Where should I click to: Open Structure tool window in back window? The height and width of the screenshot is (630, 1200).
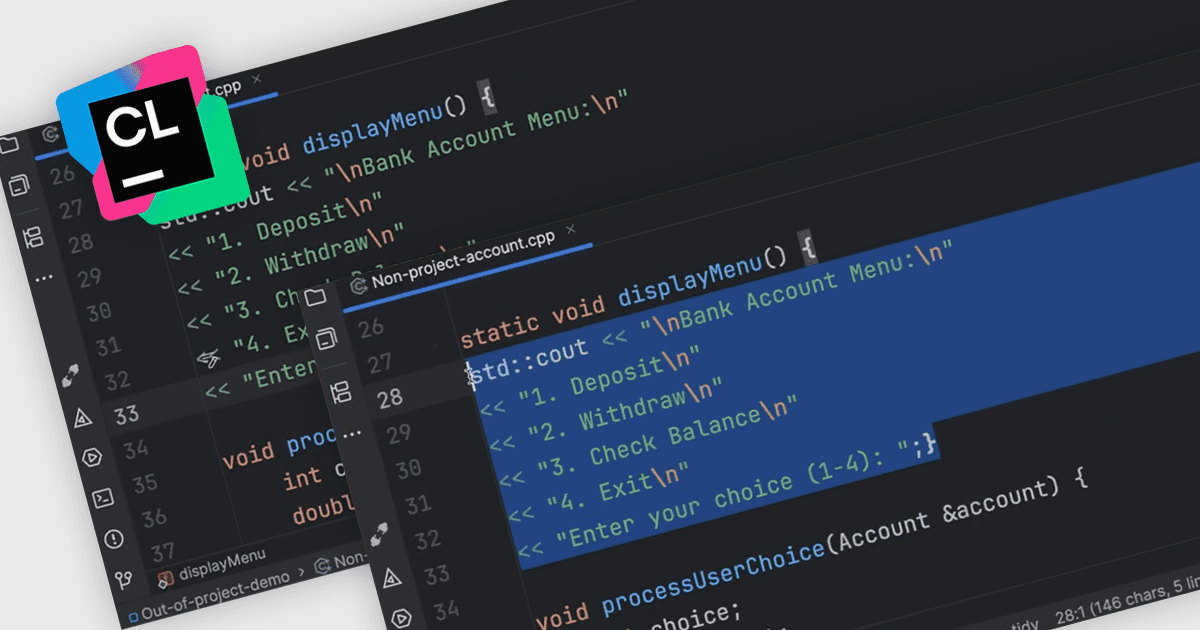click(x=33, y=236)
